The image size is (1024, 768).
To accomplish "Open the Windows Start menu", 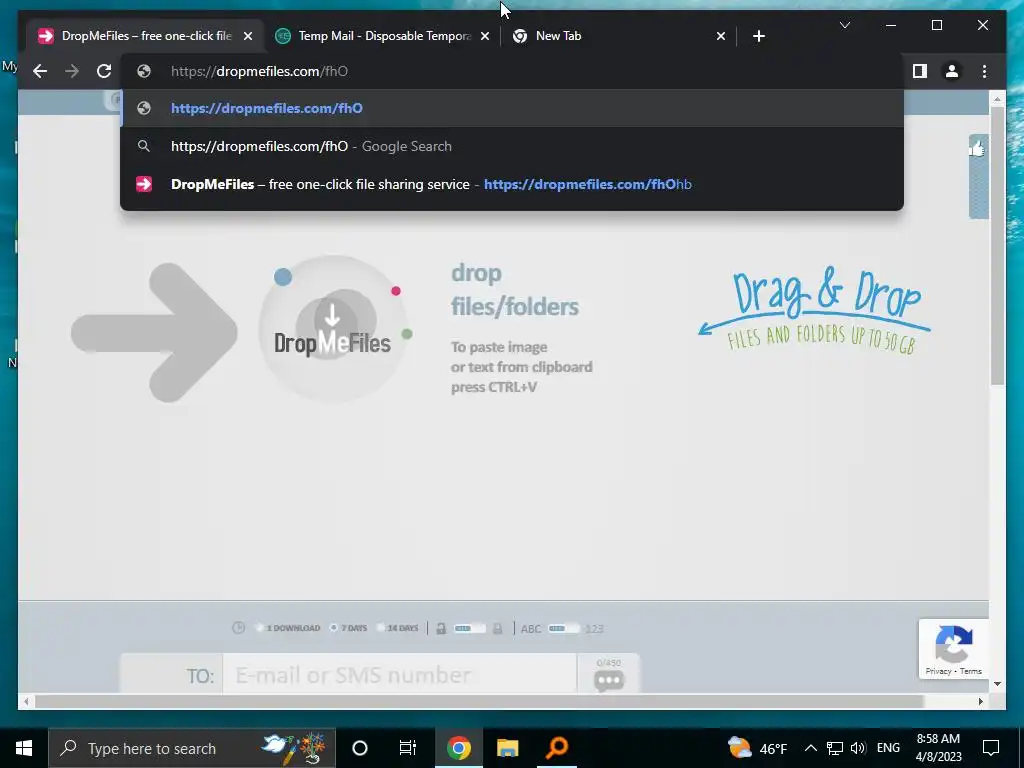I will 24,748.
